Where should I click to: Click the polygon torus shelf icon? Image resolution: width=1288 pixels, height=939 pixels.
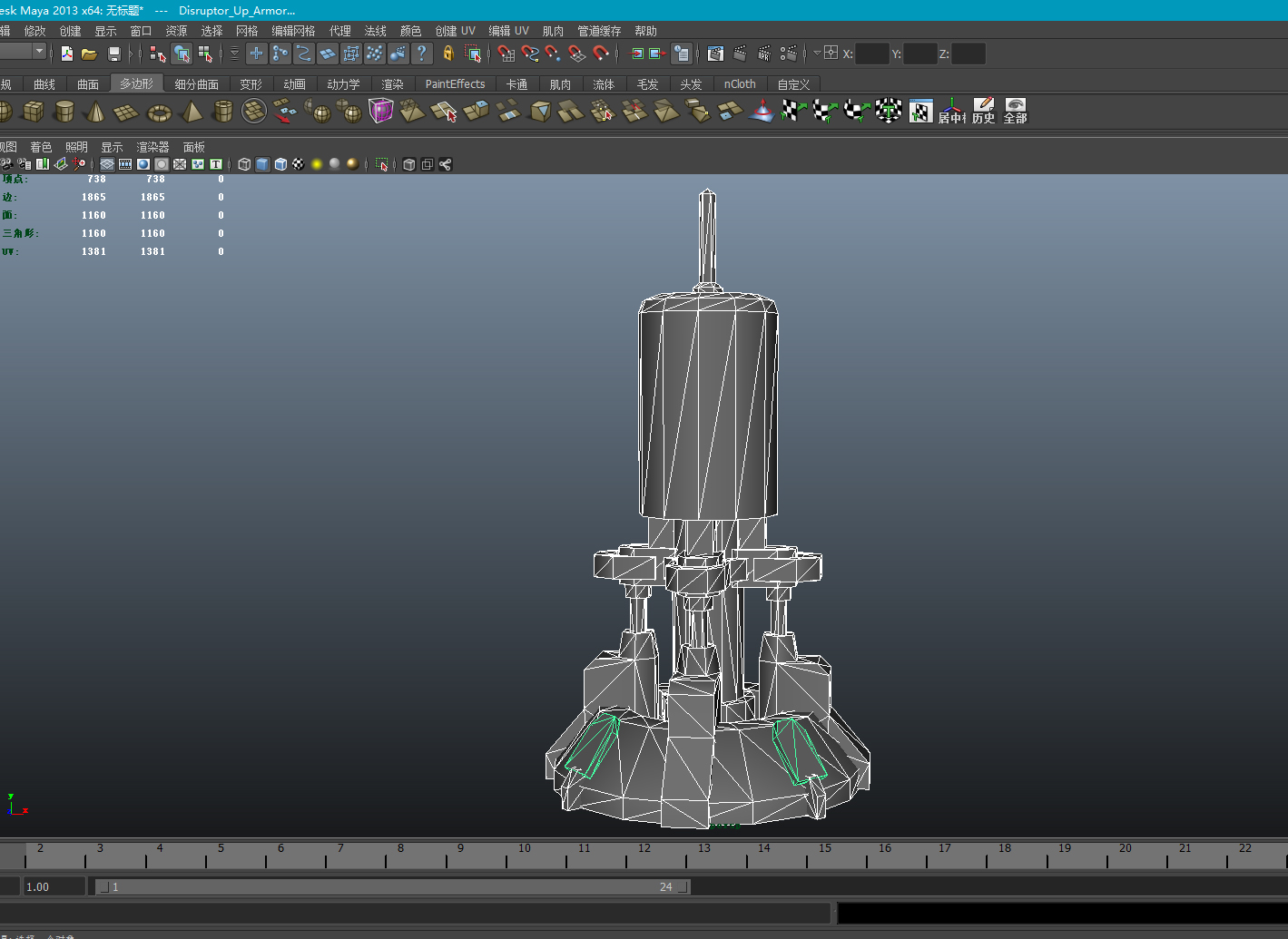click(160, 112)
